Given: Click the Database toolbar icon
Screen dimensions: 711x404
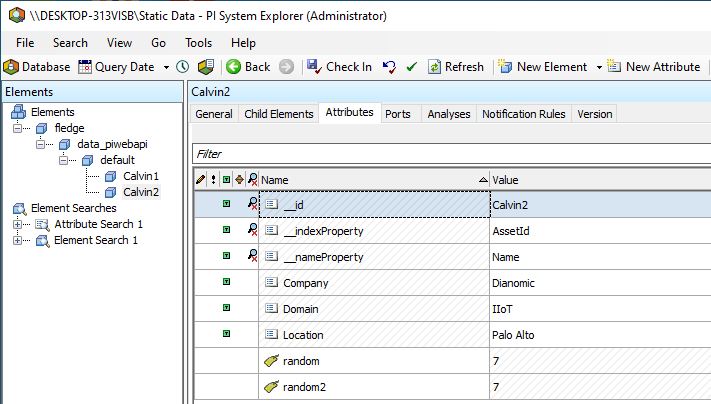Looking at the screenshot, I should tap(12, 67).
